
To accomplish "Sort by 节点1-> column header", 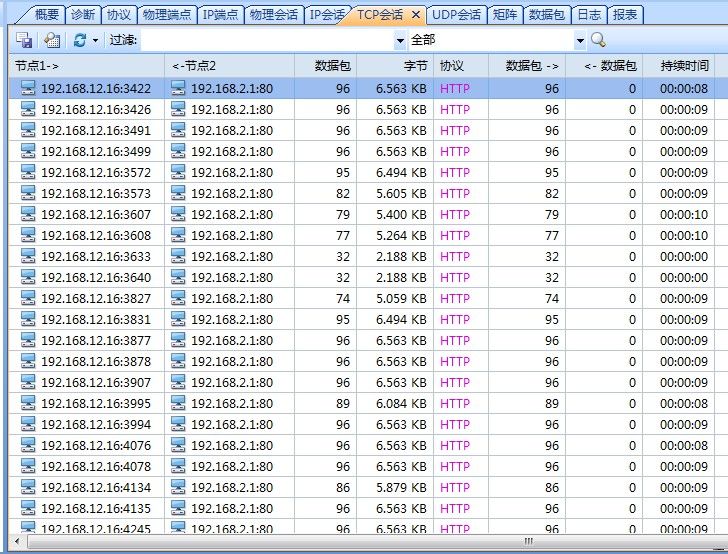I will click(x=80, y=66).
